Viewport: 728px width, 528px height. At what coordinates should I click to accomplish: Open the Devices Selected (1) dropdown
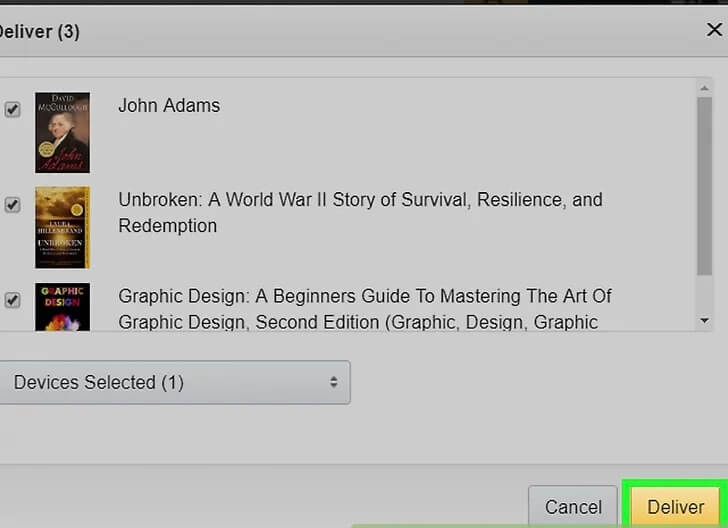point(170,382)
